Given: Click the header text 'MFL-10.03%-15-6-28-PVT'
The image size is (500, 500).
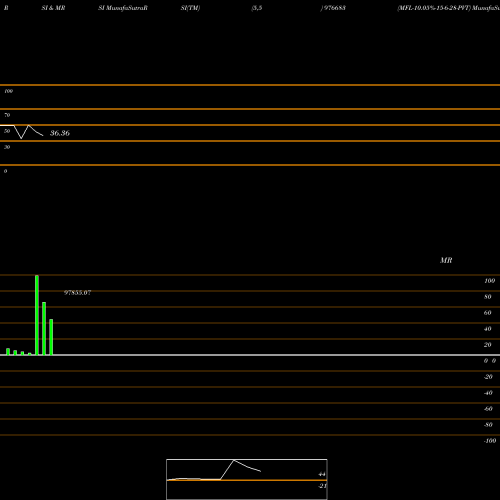Looking at the screenshot, I should pyautogui.click(x=434, y=8).
